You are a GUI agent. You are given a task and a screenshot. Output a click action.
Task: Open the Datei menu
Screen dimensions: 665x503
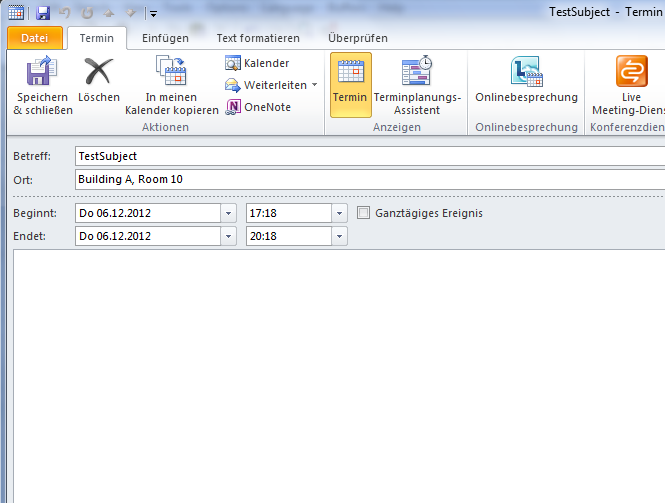click(35, 38)
